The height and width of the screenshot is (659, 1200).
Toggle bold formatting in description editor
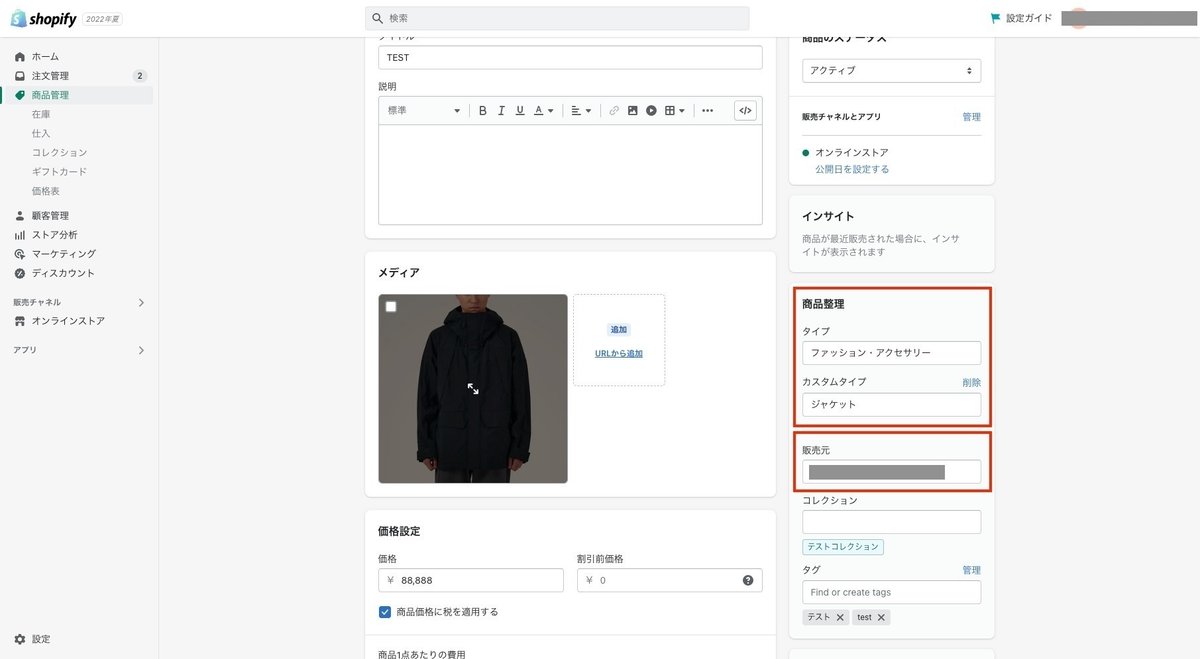pyautogui.click(x=482, y=111)
